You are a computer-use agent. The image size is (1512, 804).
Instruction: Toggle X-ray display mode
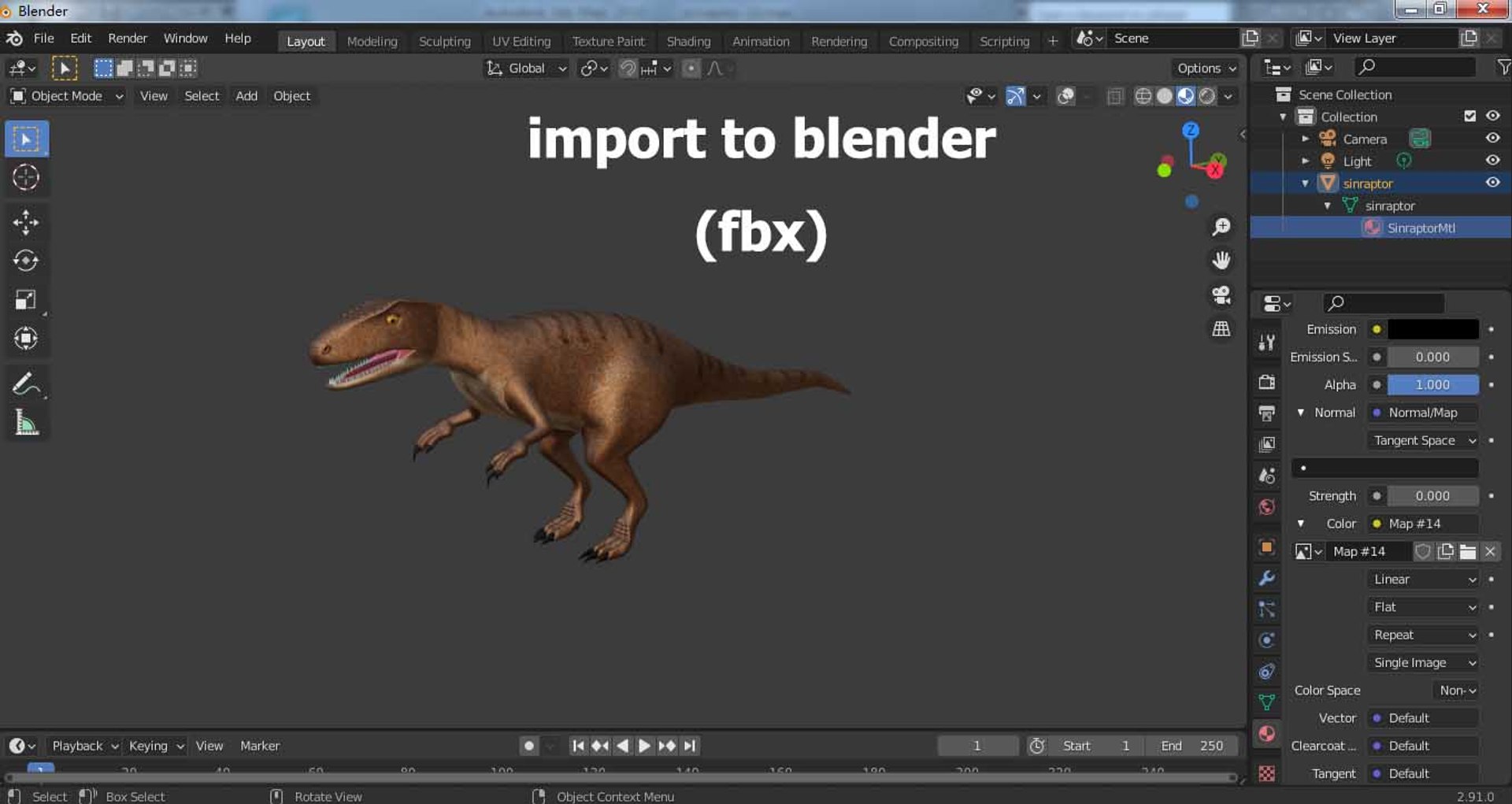click(1115, 96)
